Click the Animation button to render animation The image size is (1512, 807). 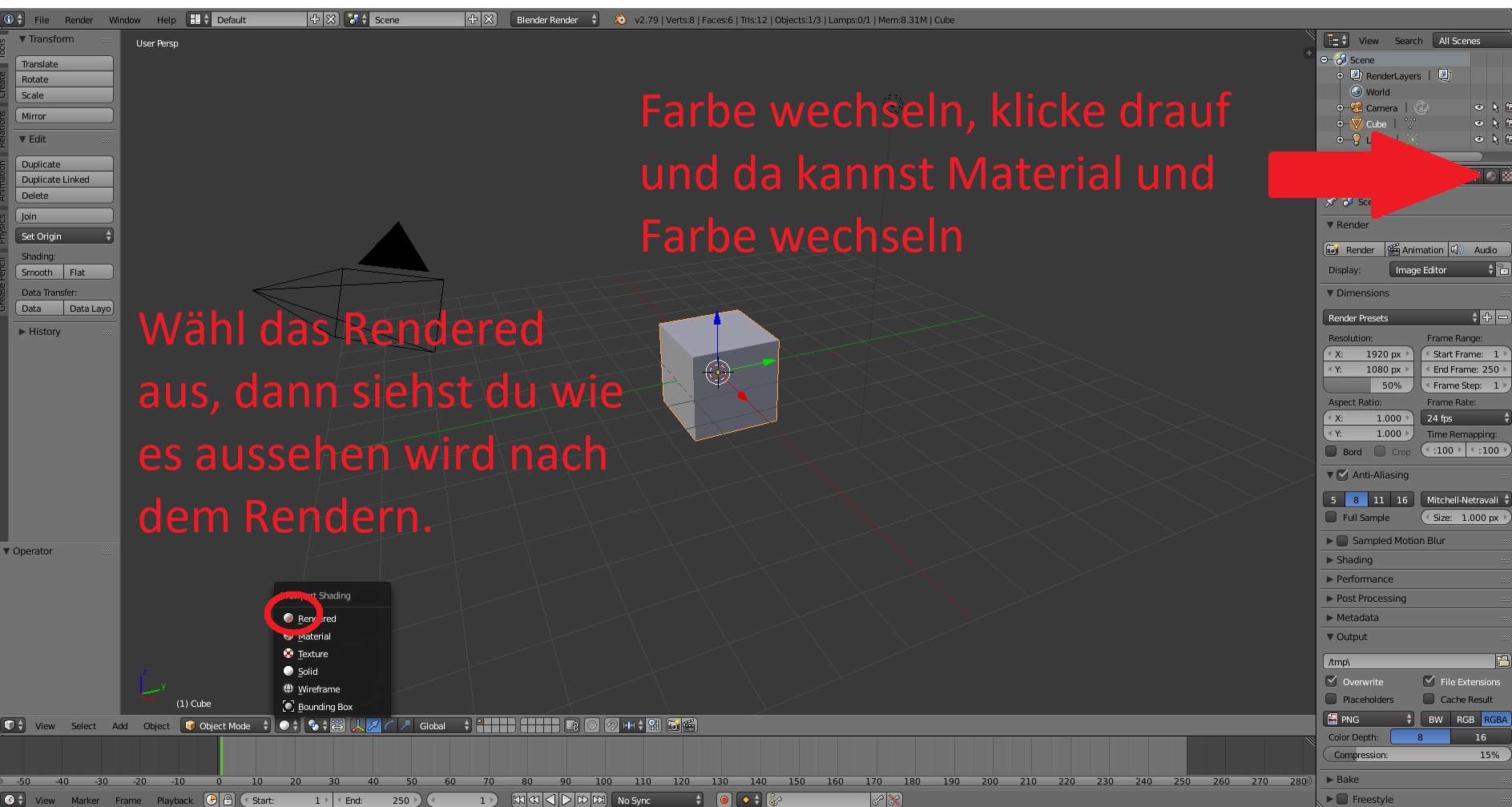tap(1418, 249)
